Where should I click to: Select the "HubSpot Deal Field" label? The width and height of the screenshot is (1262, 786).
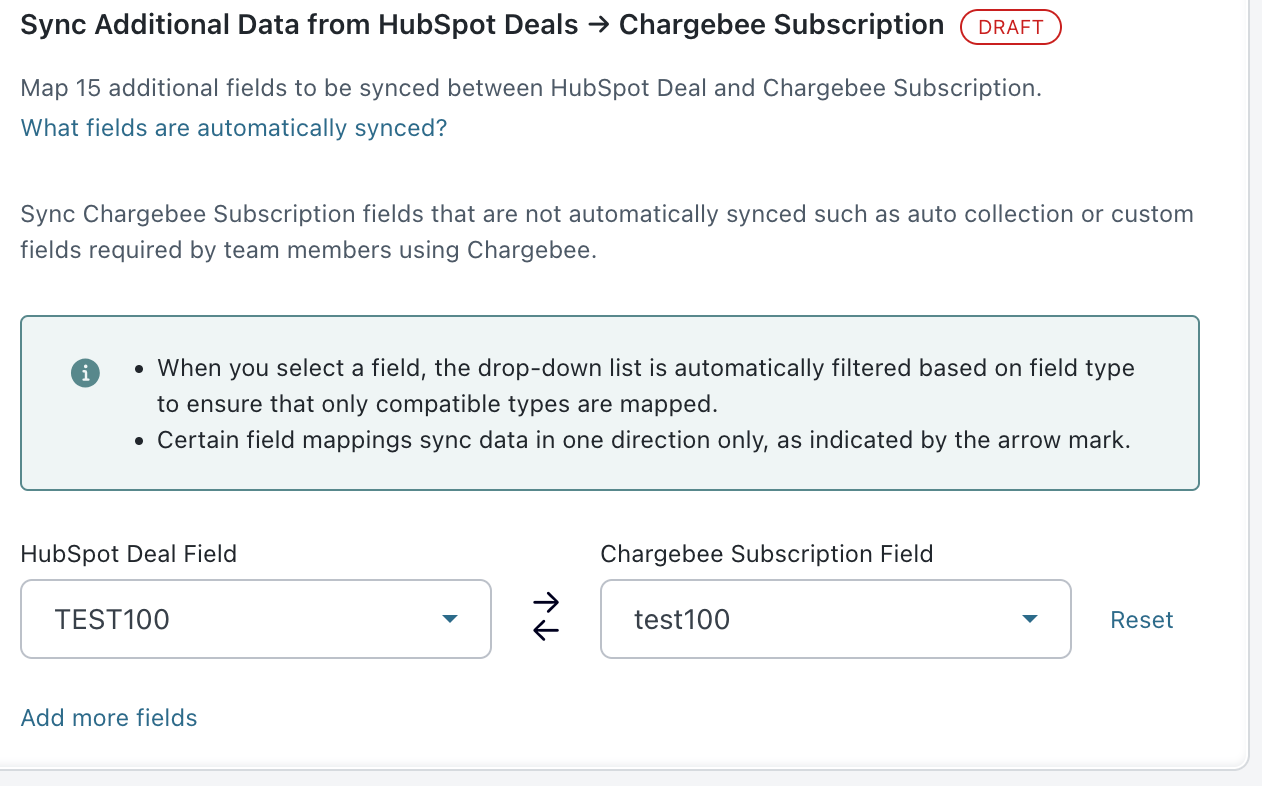click(129, 554)
